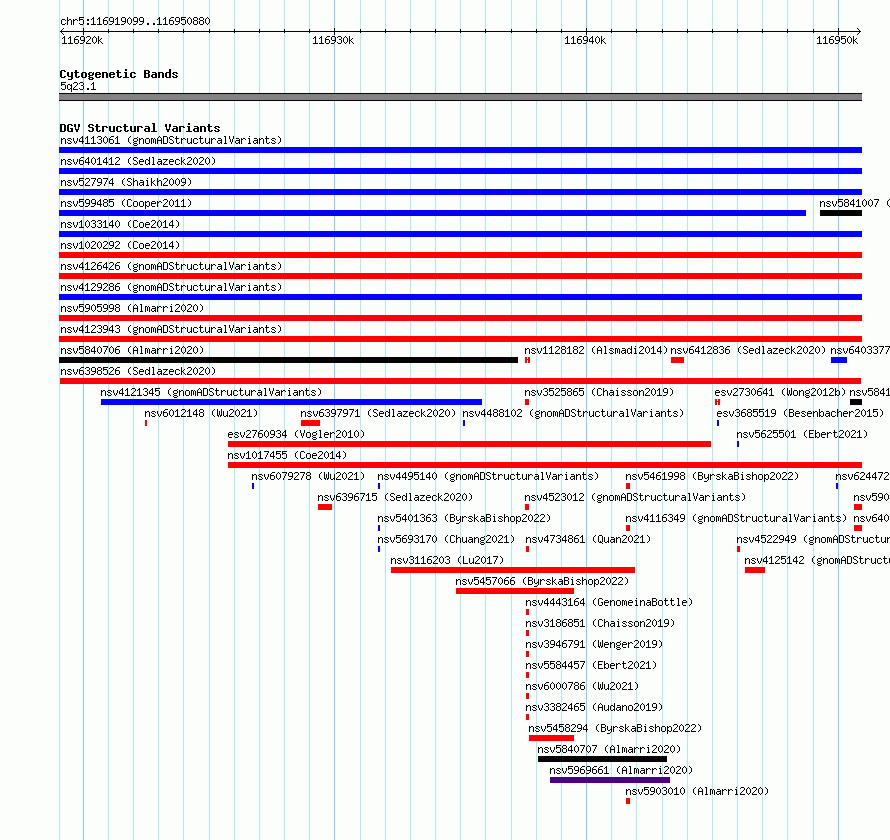Viewport: 890px width, 840px height.
Task: Select nsv6397971 (Sedlazeck2020) label
Action: 378,413
